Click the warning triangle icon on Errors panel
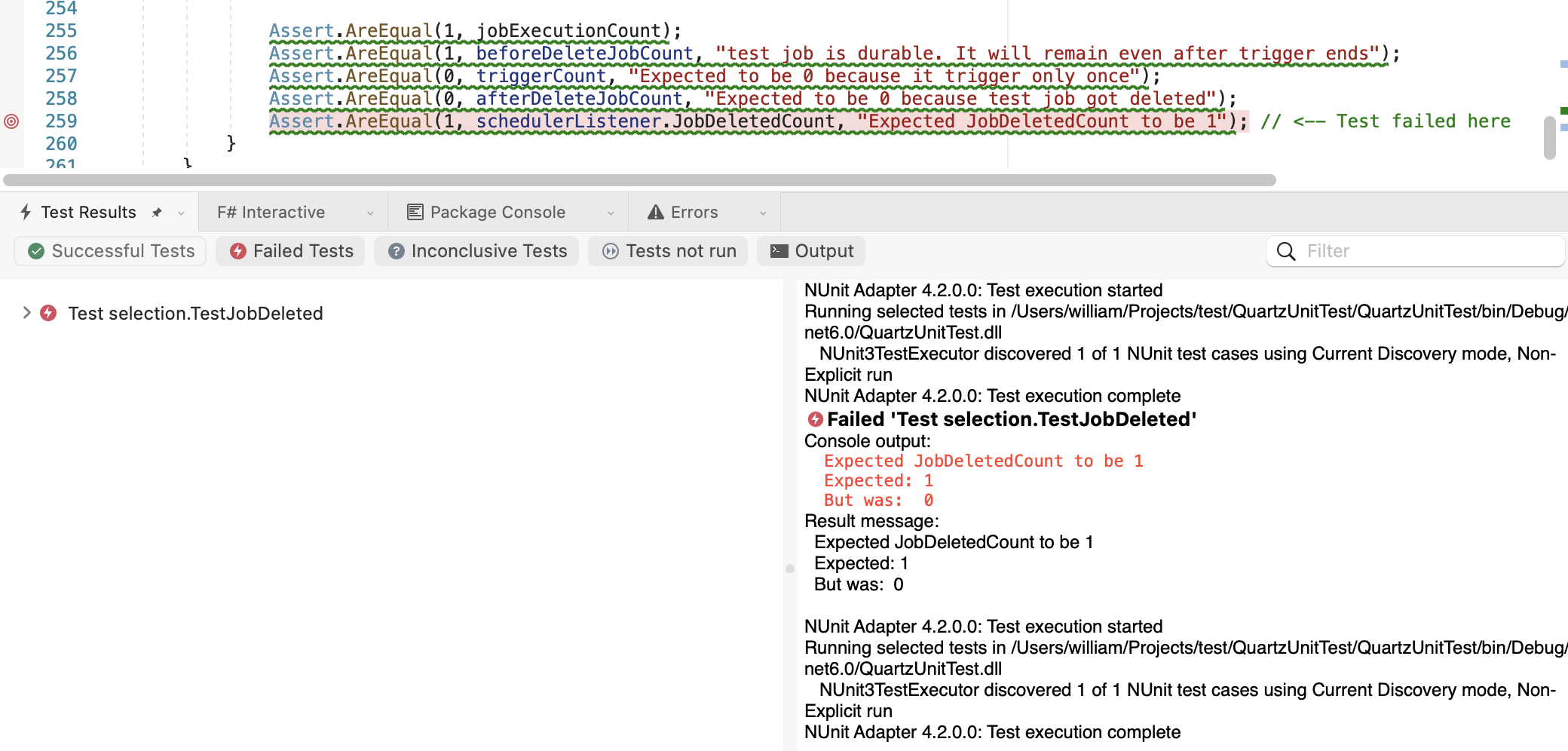1568x751 pixels. click(x=657, y=212)
